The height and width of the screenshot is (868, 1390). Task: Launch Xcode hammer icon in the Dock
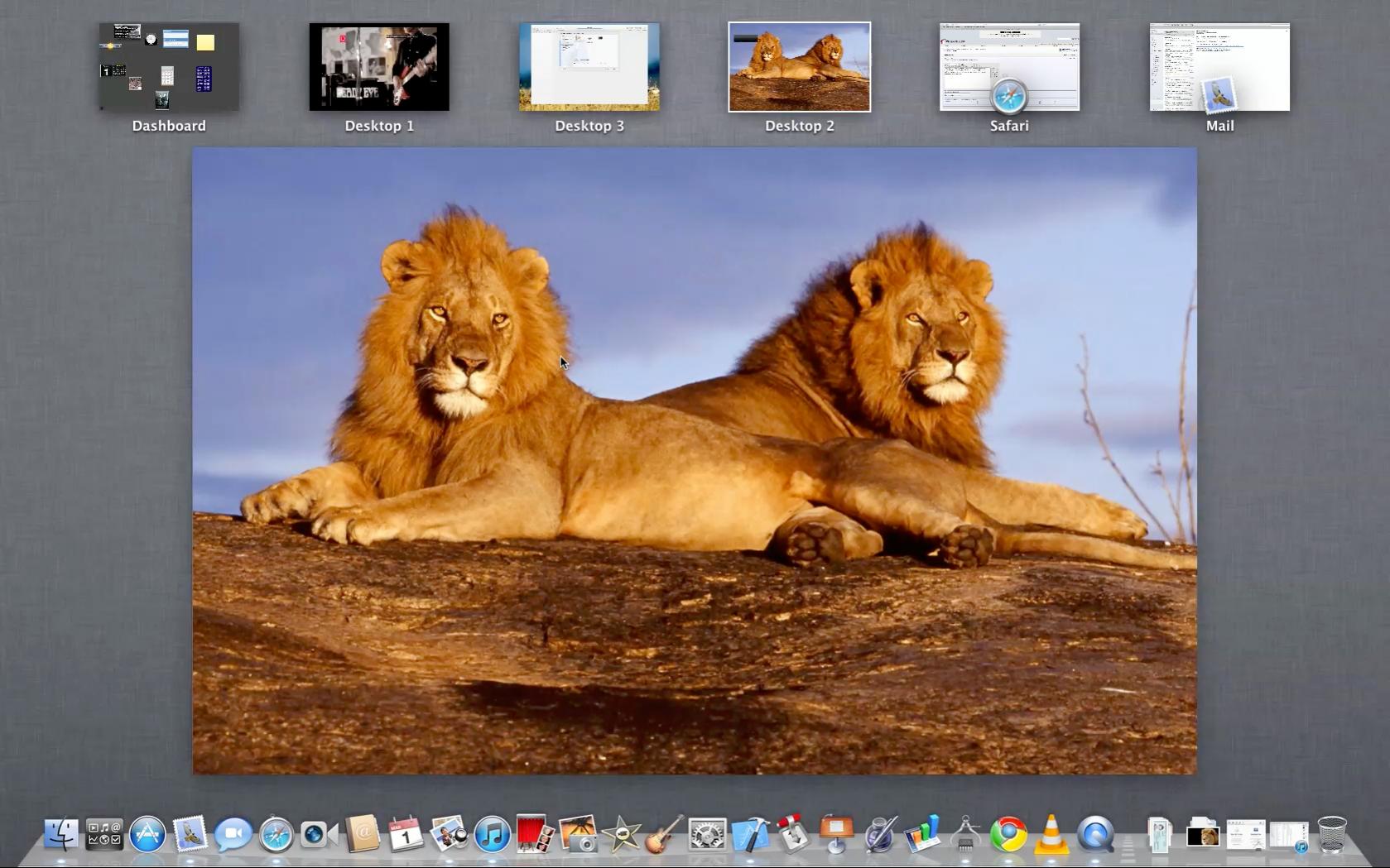click(750, 834)
